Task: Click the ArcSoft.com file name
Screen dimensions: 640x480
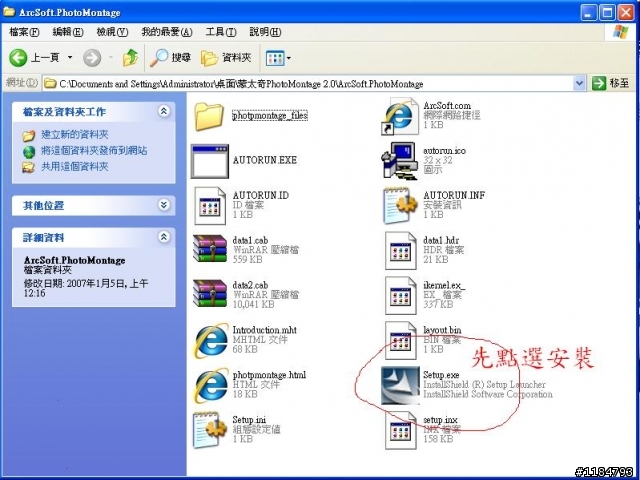Action: (447, 106)
